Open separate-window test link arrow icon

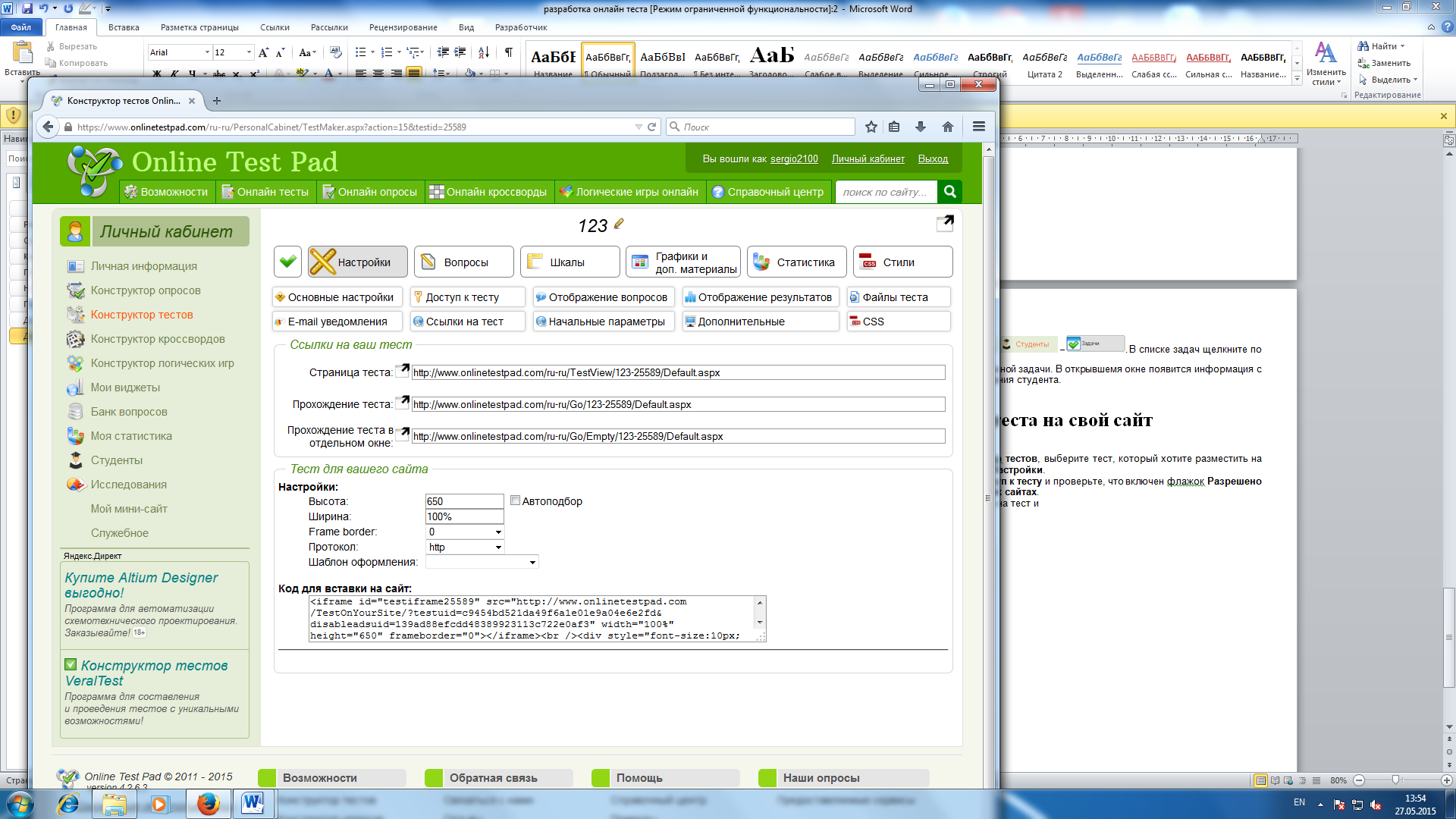point(403,434)
